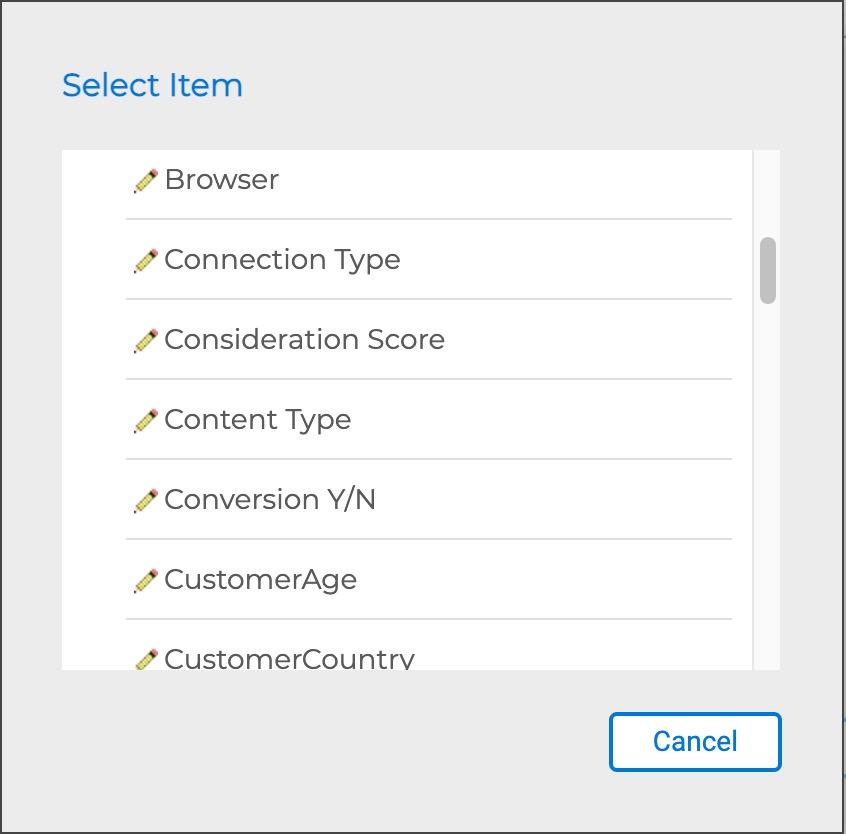
Task: Pick Consideration Score from the list
Action: pos(304,340)
